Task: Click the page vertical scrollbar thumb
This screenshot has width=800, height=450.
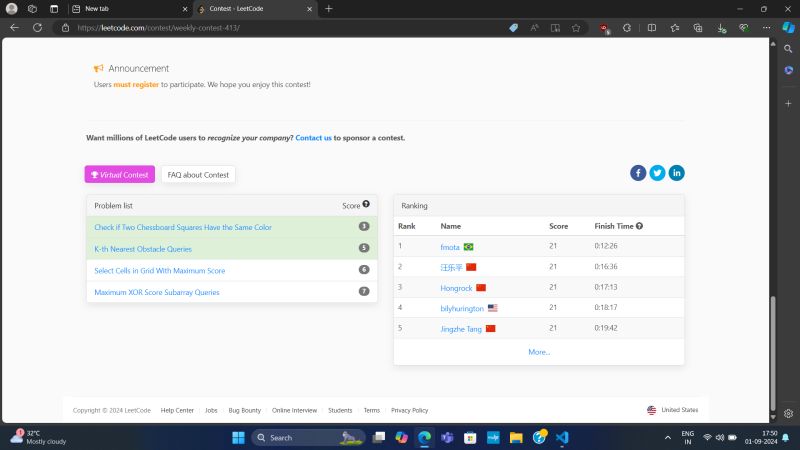Action: pyautogui.click(x=773, y=352)
